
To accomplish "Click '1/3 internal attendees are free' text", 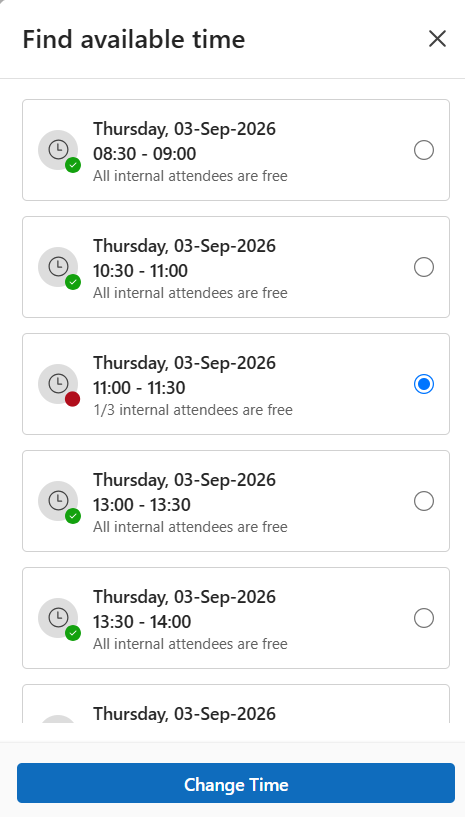I will point(193,410).
